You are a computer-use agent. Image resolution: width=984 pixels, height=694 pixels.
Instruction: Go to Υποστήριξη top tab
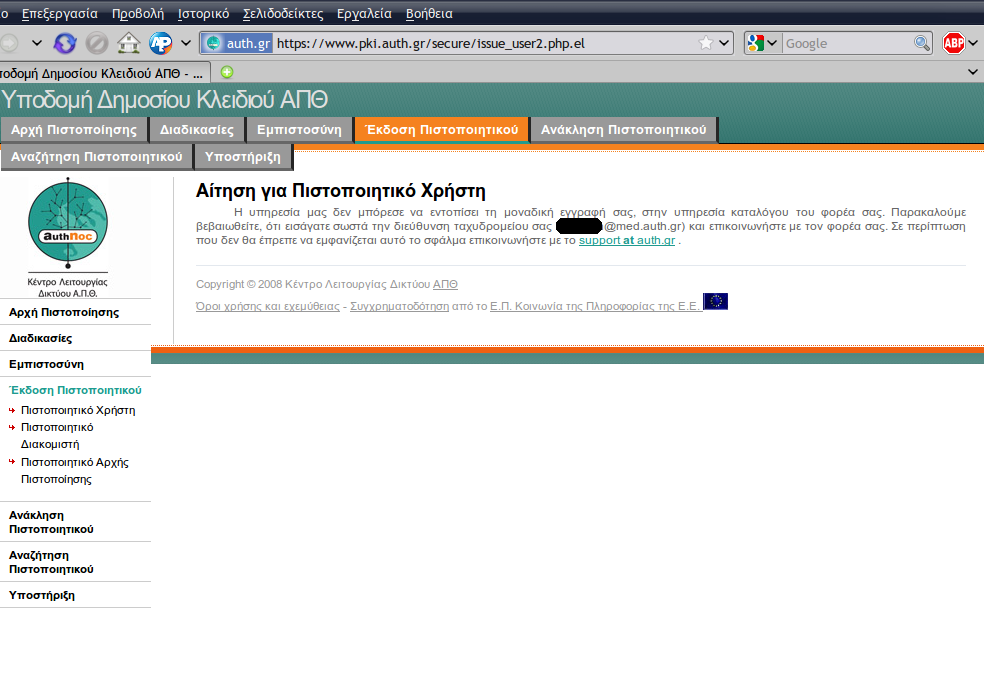click(x=243, y=157)
